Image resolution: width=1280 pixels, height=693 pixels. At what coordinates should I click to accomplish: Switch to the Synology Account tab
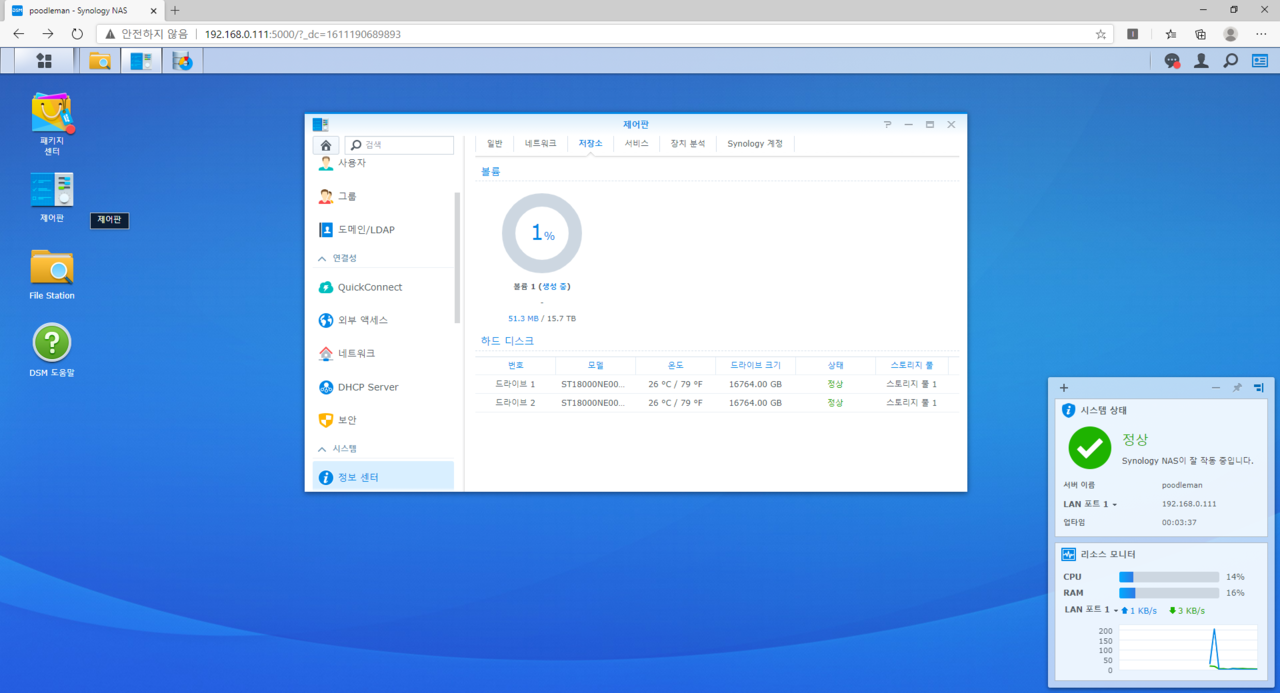click(755, 144)
